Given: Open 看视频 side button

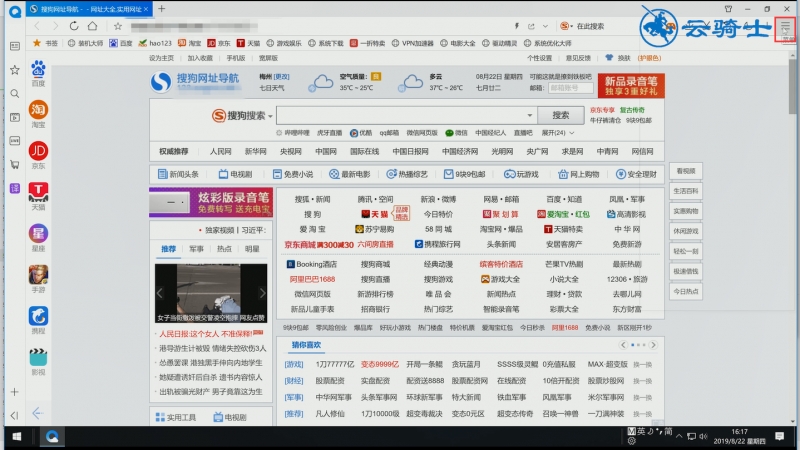Looking at the screenshot, I should (x=686, y=171).
